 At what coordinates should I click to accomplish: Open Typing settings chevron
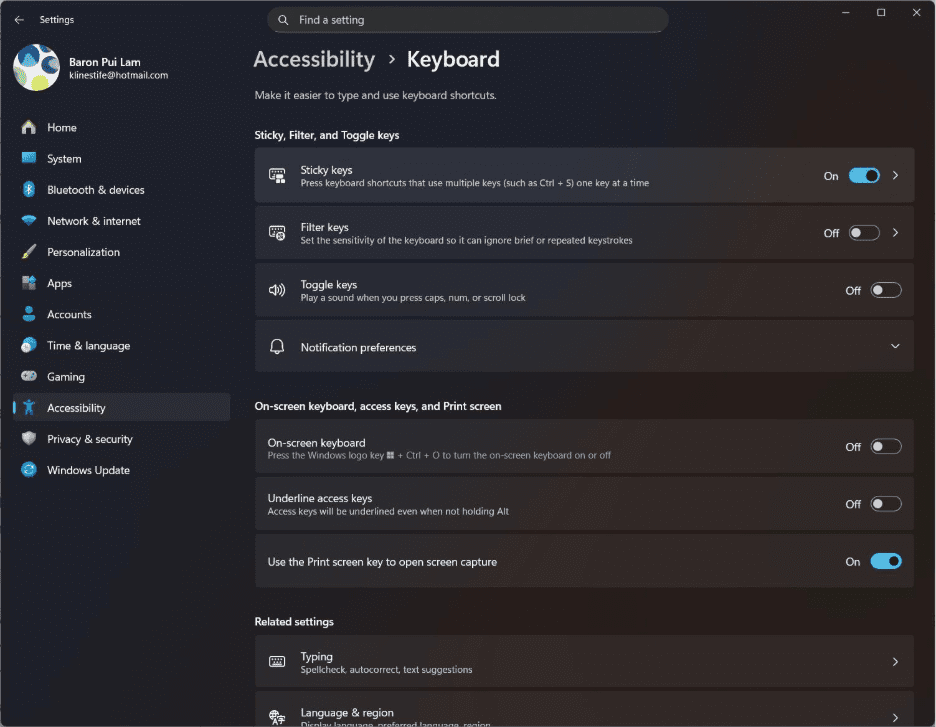[x=895, y=661]
